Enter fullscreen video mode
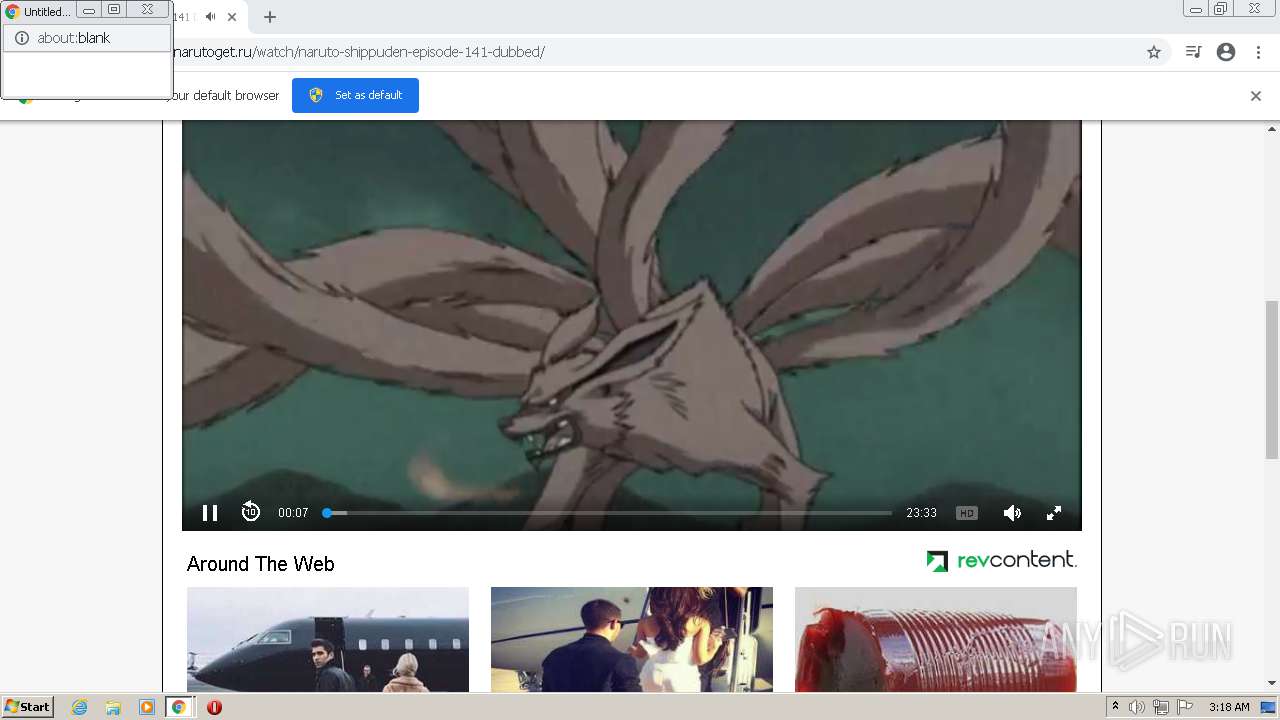 pyautogui.click(x=1054, y=513)
